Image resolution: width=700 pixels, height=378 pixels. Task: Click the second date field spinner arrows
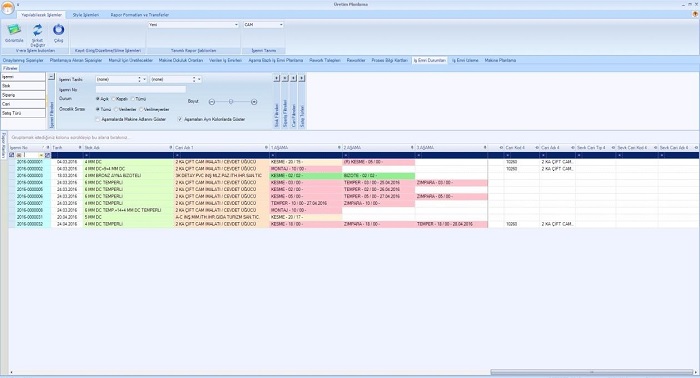click(194, 79)
